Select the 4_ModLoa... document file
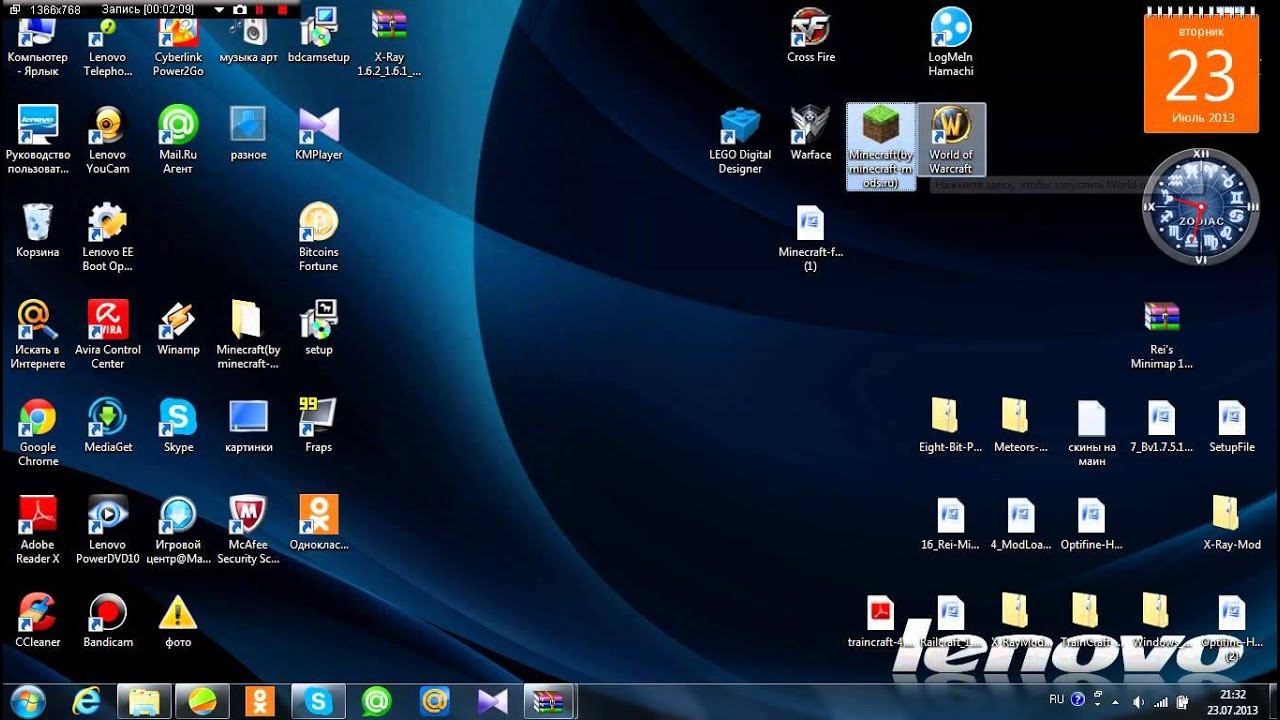Image resolution: width=1280 pixels, height=720 pixels. tap(1020, 523)
